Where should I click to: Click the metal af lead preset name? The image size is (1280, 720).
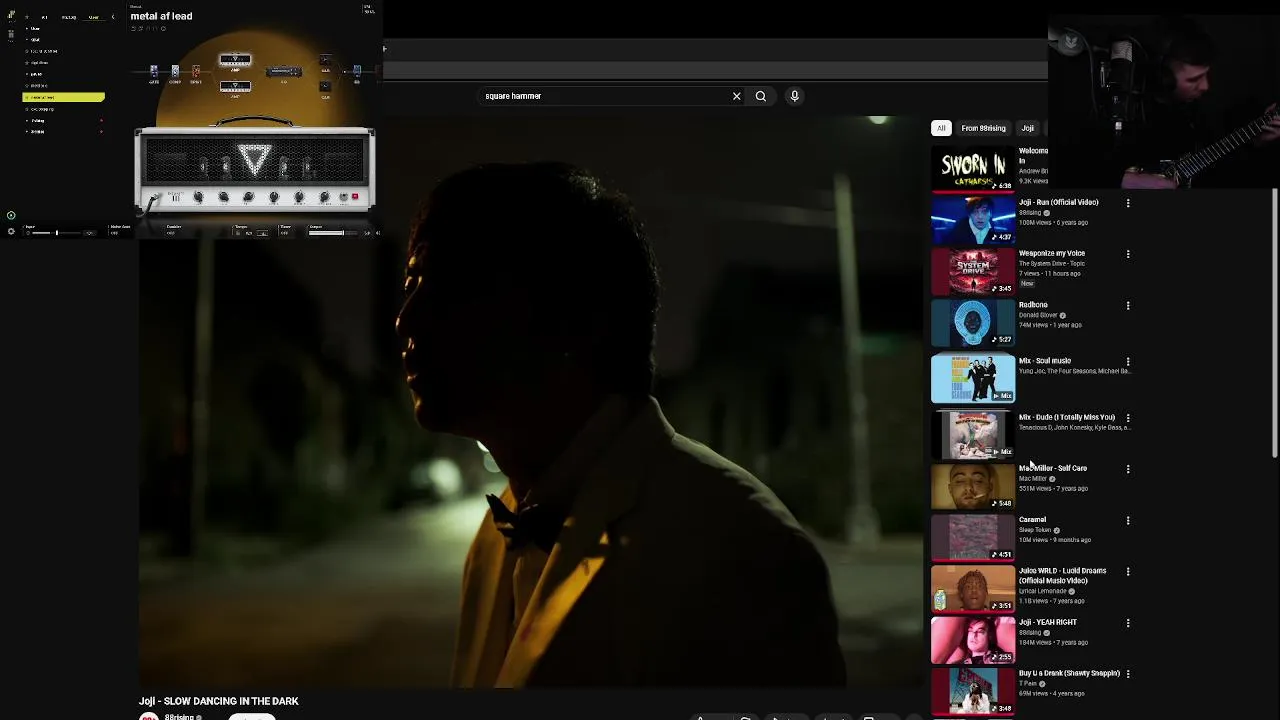tap(161, 16)
